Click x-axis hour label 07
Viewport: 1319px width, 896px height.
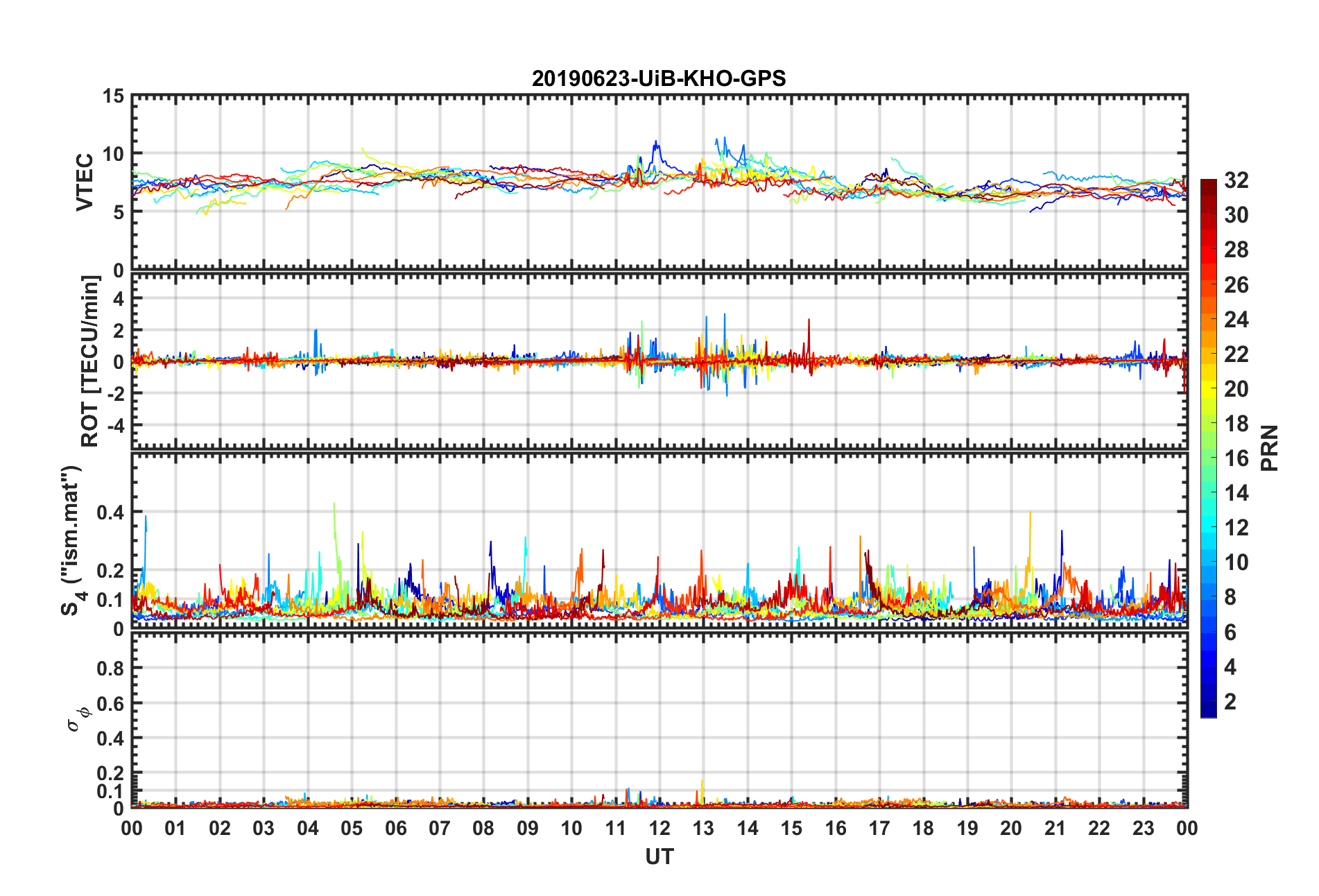pyautogui.click(x=440, y=828)
